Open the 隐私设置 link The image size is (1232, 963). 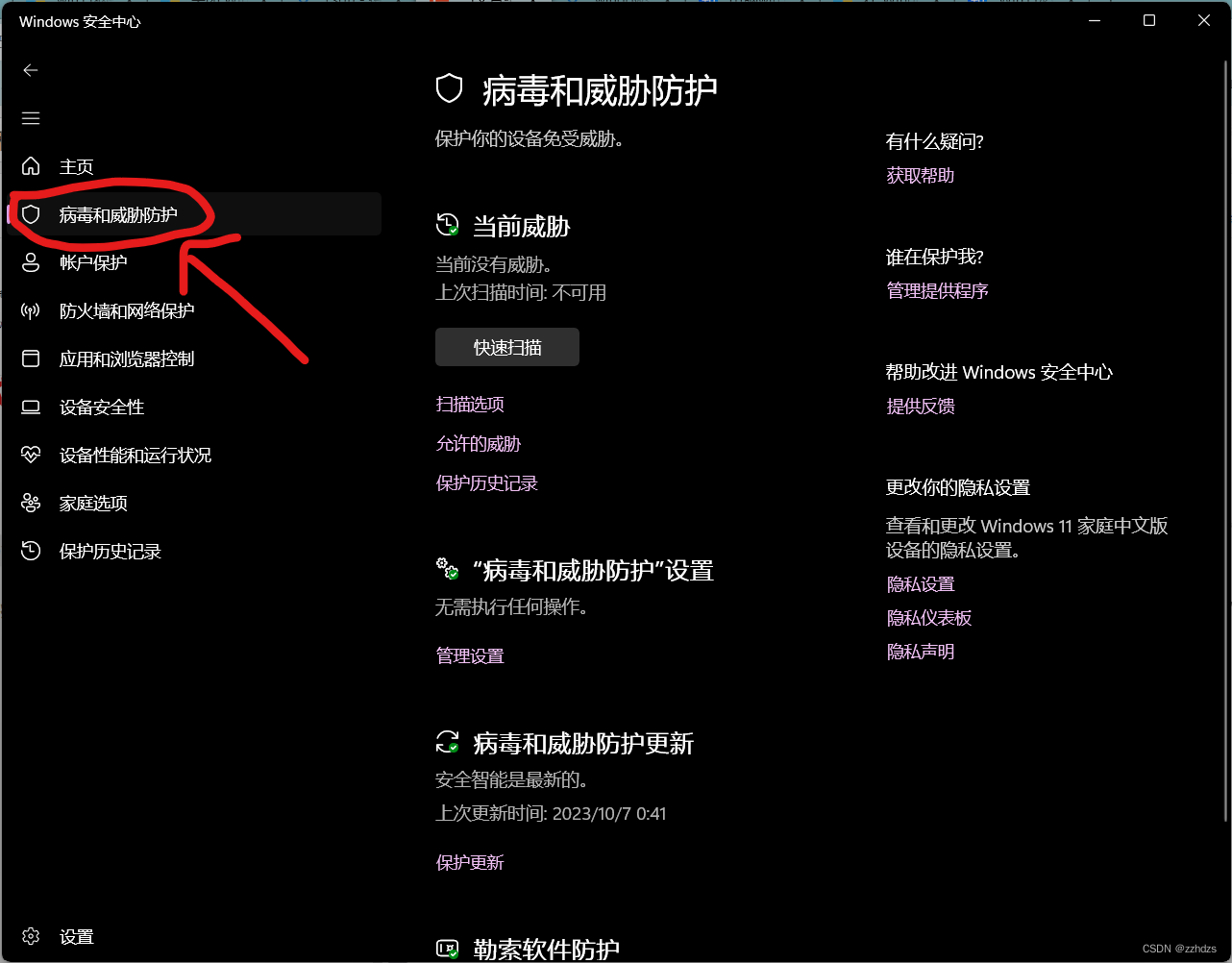(x=921, y=584)
